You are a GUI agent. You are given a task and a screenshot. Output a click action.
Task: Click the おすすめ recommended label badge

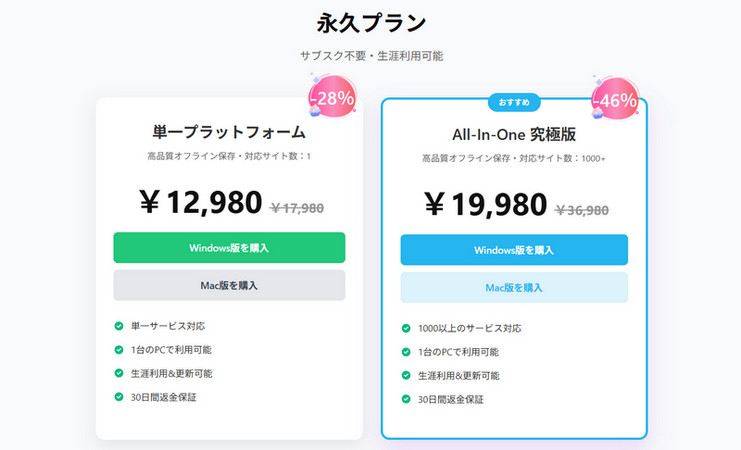tap(514, 102)
